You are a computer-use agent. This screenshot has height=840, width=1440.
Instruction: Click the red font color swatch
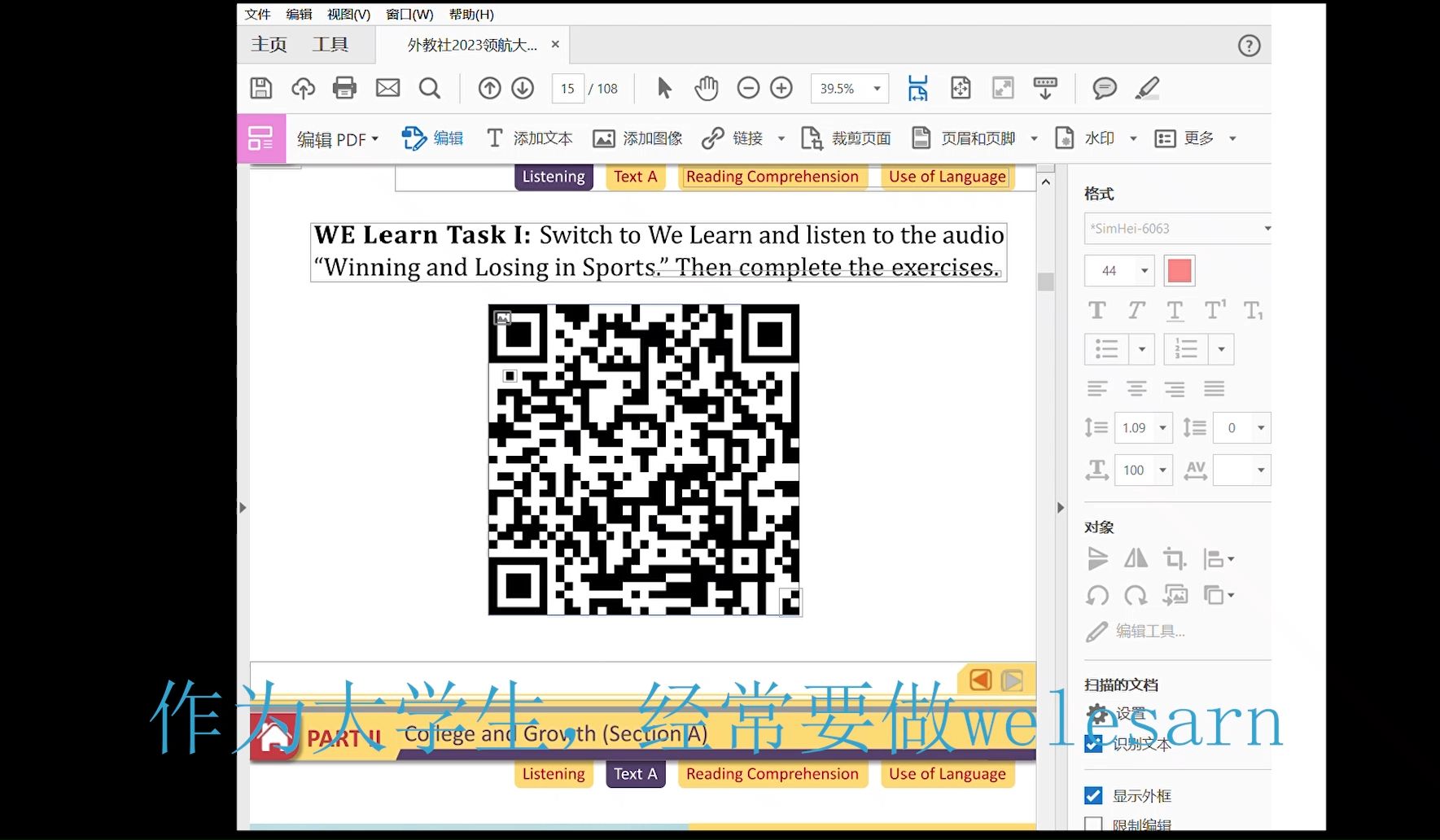[1179, 270]
